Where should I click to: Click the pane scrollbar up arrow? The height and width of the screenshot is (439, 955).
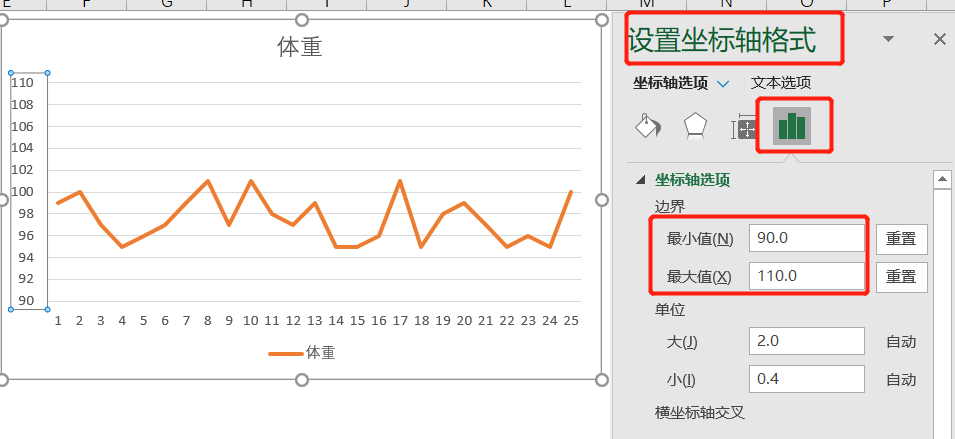click(941, 179)
